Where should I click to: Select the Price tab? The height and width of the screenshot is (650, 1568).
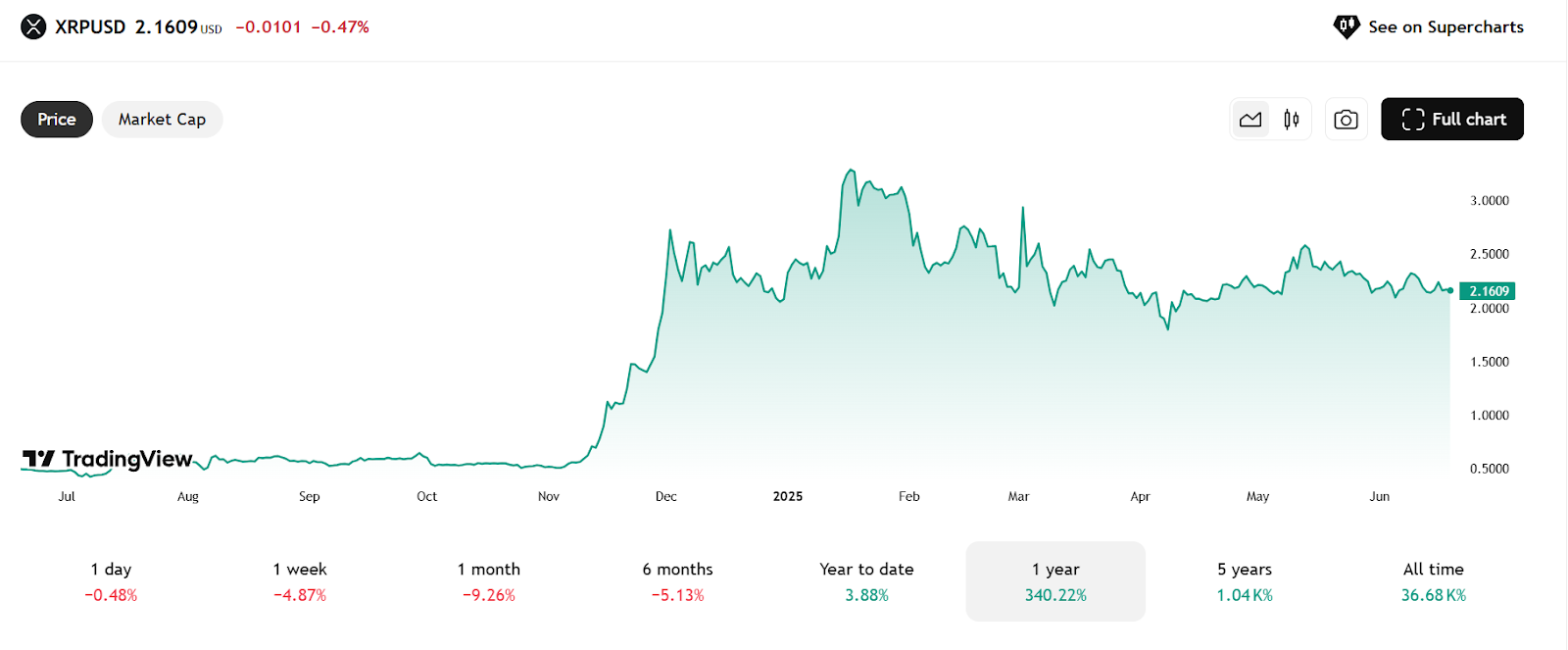click(x=57, y=120)
